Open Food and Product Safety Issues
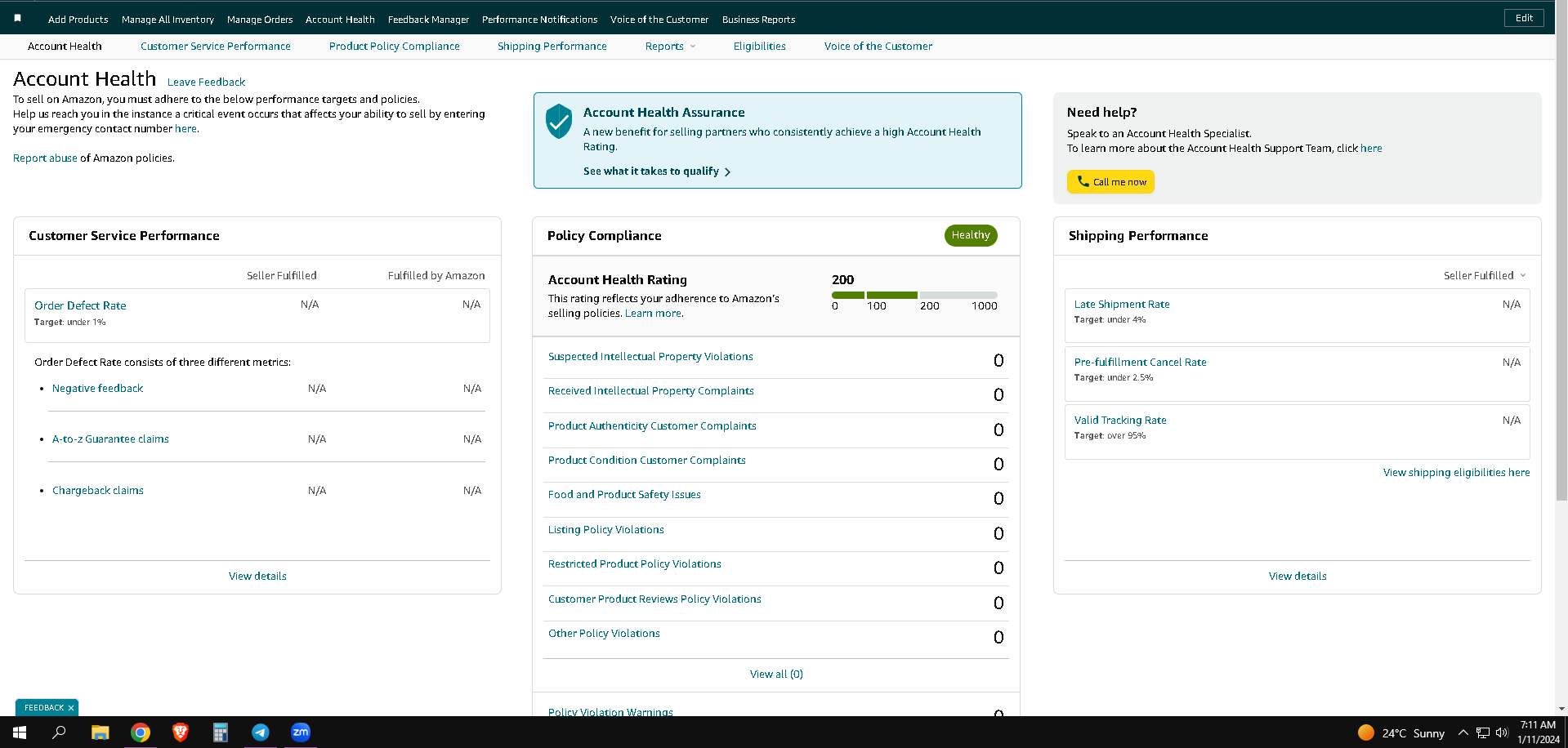 624,495
